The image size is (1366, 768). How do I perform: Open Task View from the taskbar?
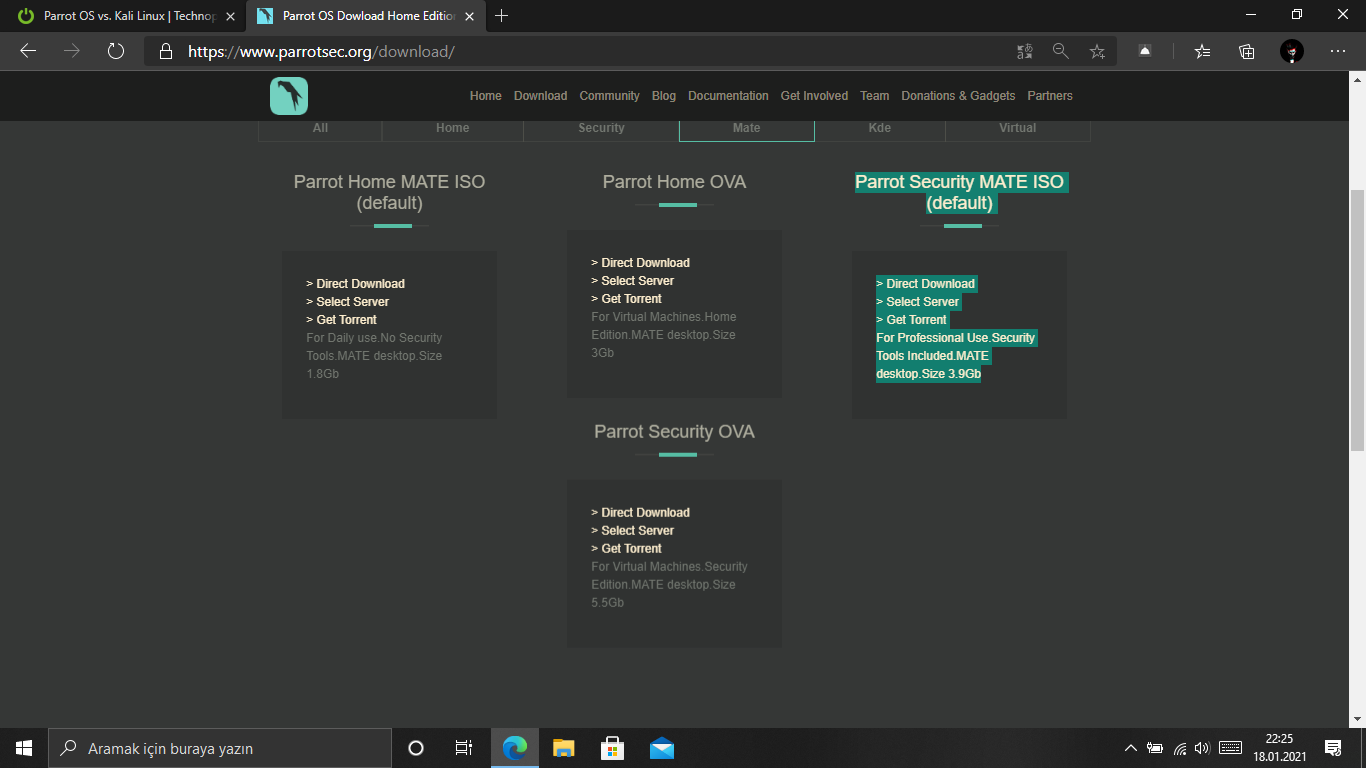tap(464, 748)
